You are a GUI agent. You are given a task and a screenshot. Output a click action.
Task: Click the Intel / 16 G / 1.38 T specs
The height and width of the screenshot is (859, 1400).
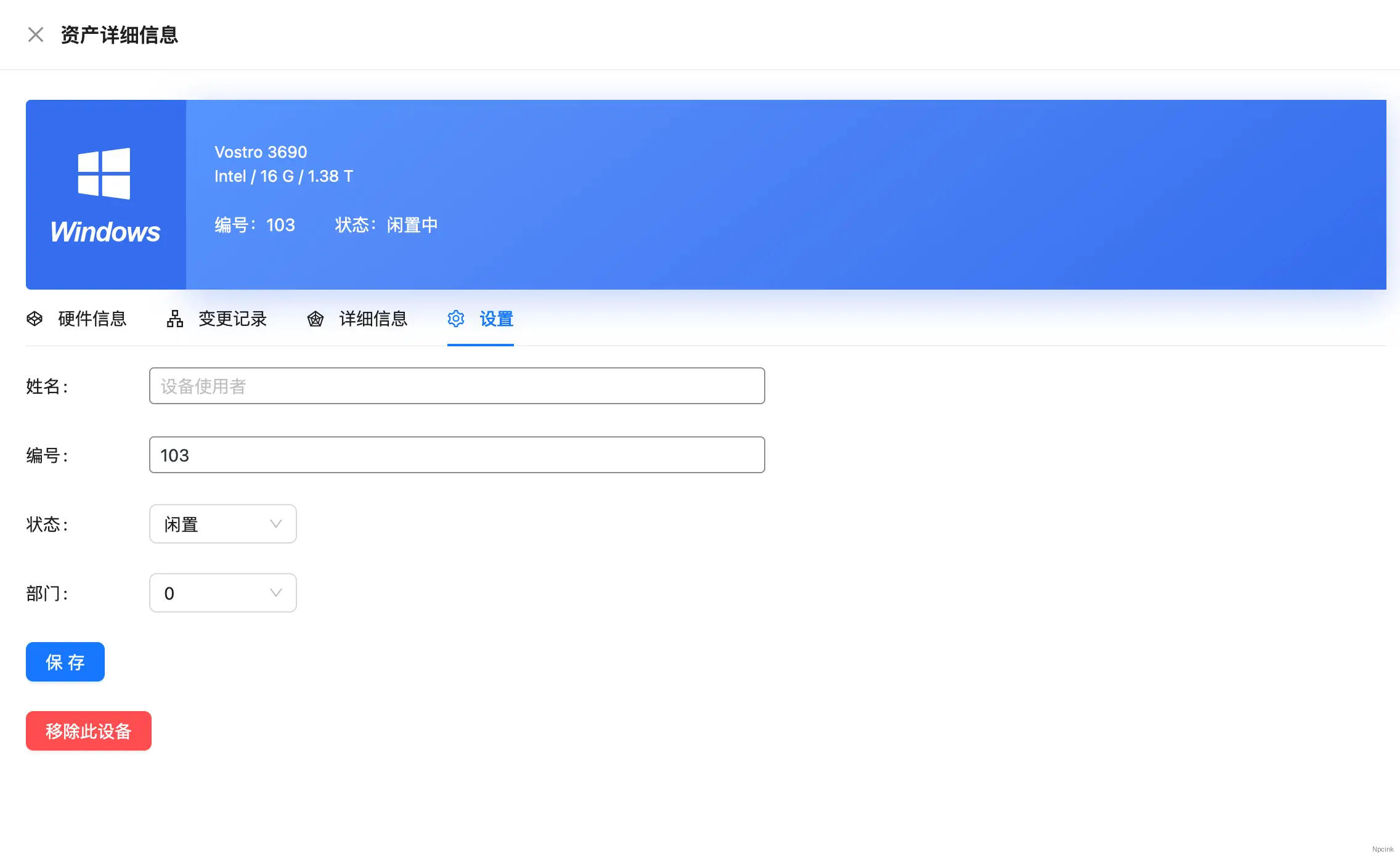click(x=284, y=176)
